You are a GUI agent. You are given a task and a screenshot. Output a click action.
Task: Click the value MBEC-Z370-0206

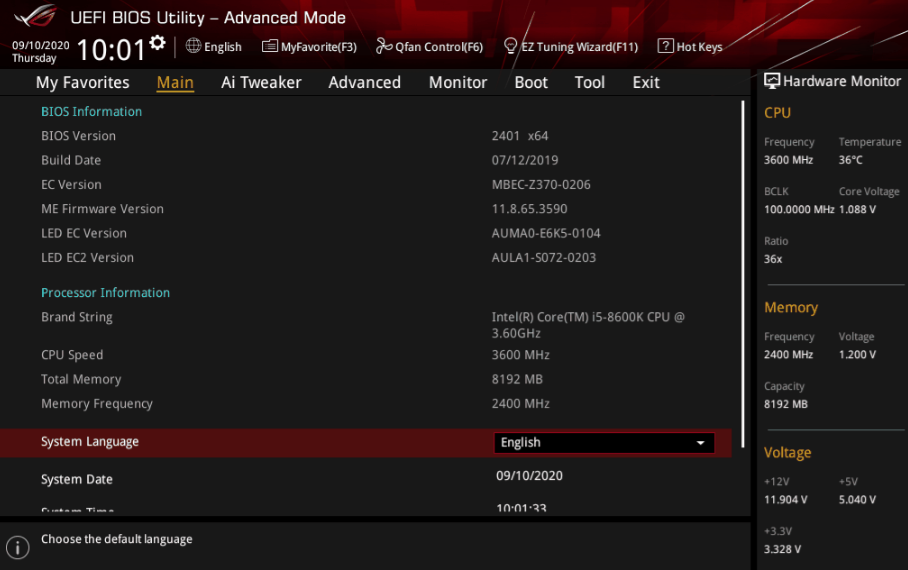point(541,184)
